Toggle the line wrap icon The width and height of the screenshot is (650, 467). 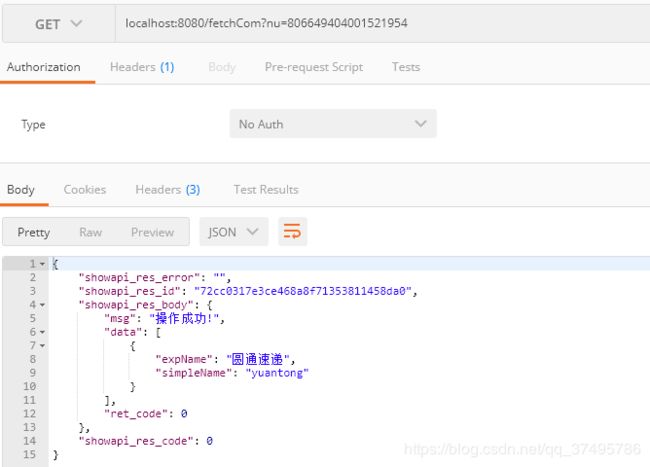[x=292, y=231]
